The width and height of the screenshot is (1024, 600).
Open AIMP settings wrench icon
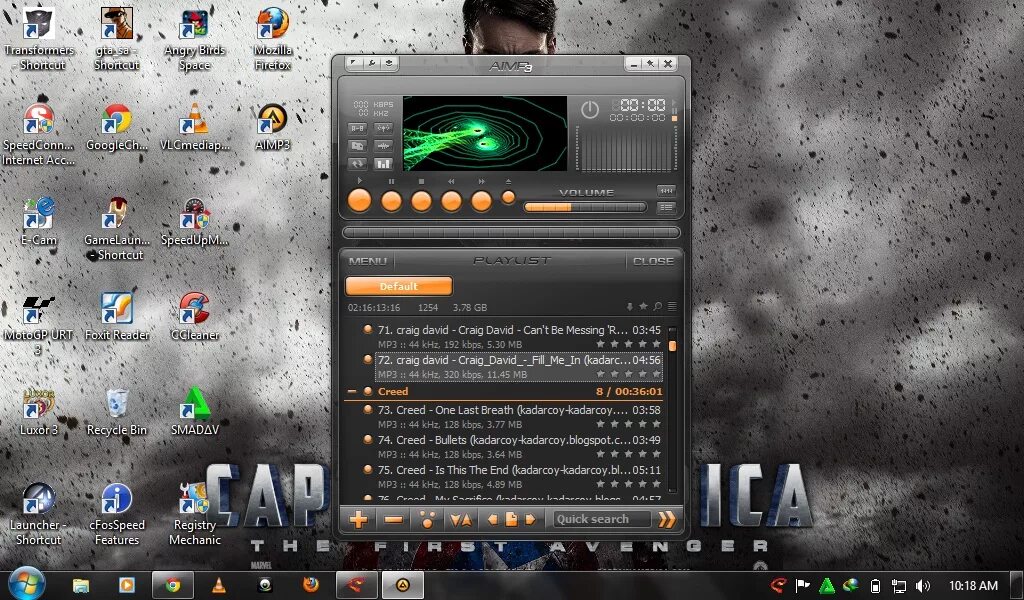(372, 63)
